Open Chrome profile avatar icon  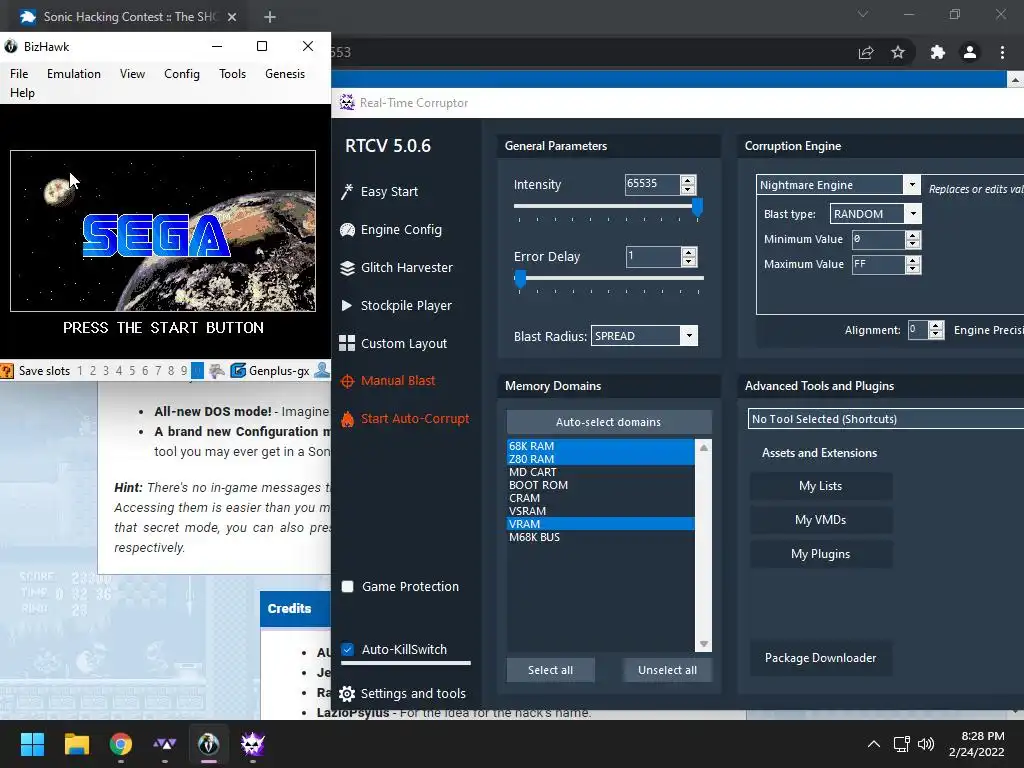[970, 52]
